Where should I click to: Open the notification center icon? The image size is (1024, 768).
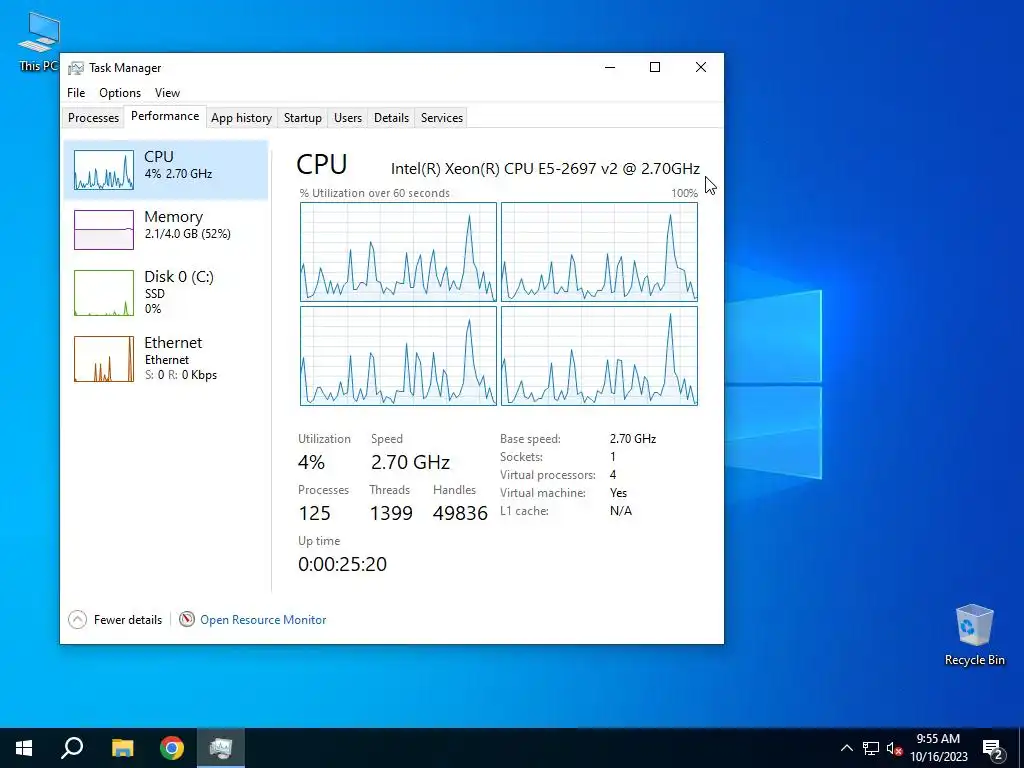click(x=993, y=748)
